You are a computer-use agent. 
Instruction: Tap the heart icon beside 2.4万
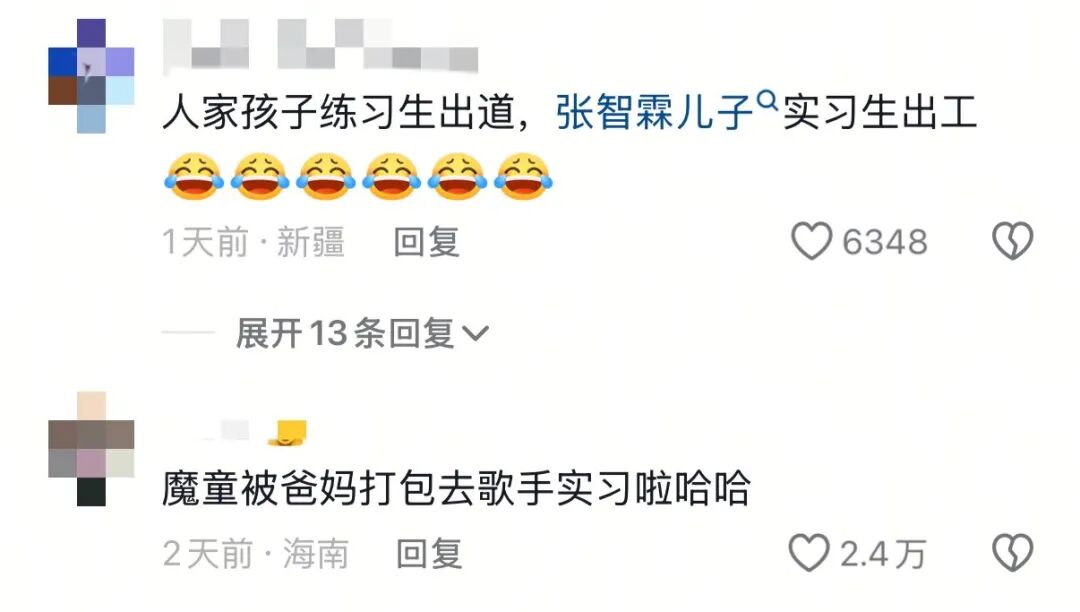tap(809, 553)
